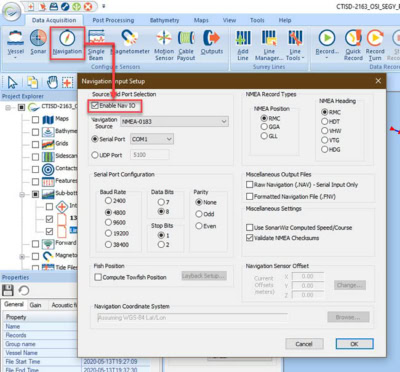Image resolution: width=400 pixels, height=372 pixels.
Task: Click the Contacts target icon in tree
Action: 48,169
